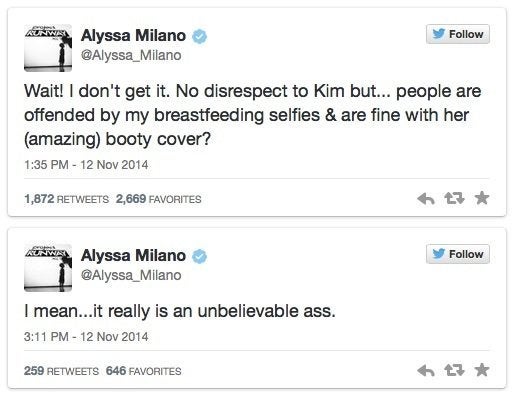The width and height of the screenshot is (516, 395).
Task: Follow Alyssa Milano from the second tweet
Action: coord(458,254)
